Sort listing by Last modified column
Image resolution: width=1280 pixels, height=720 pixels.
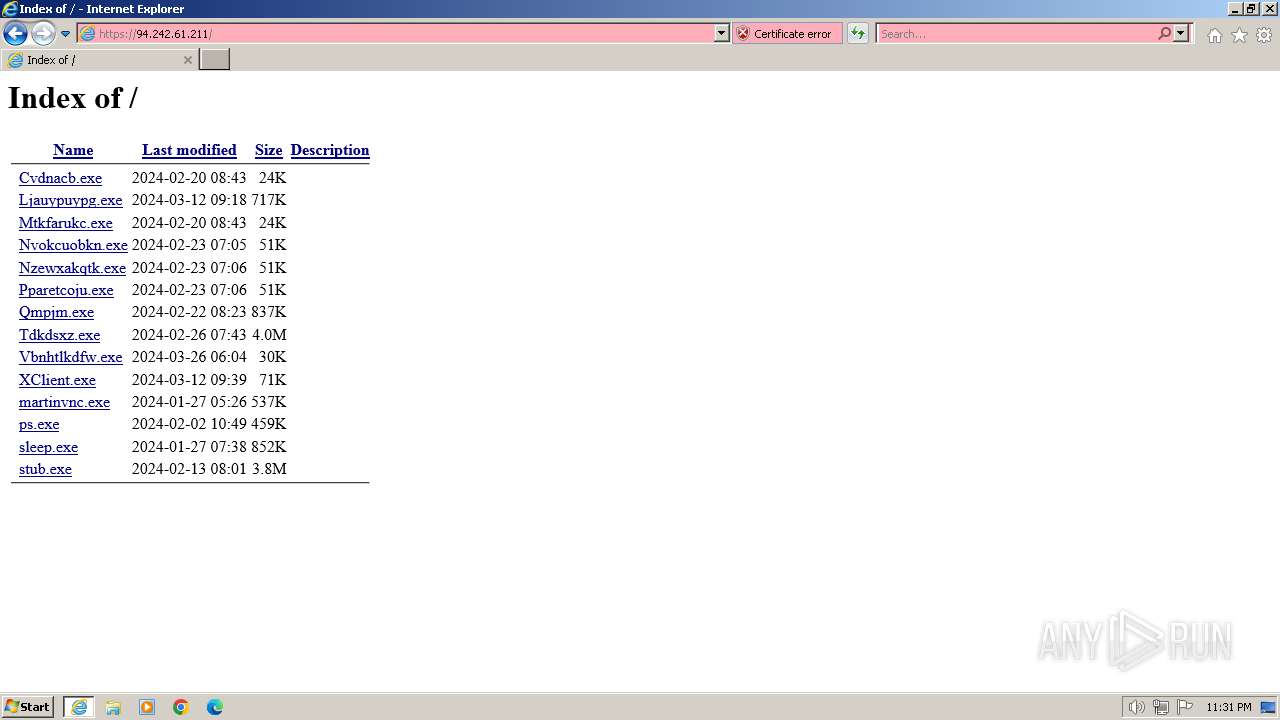[189, 150]
